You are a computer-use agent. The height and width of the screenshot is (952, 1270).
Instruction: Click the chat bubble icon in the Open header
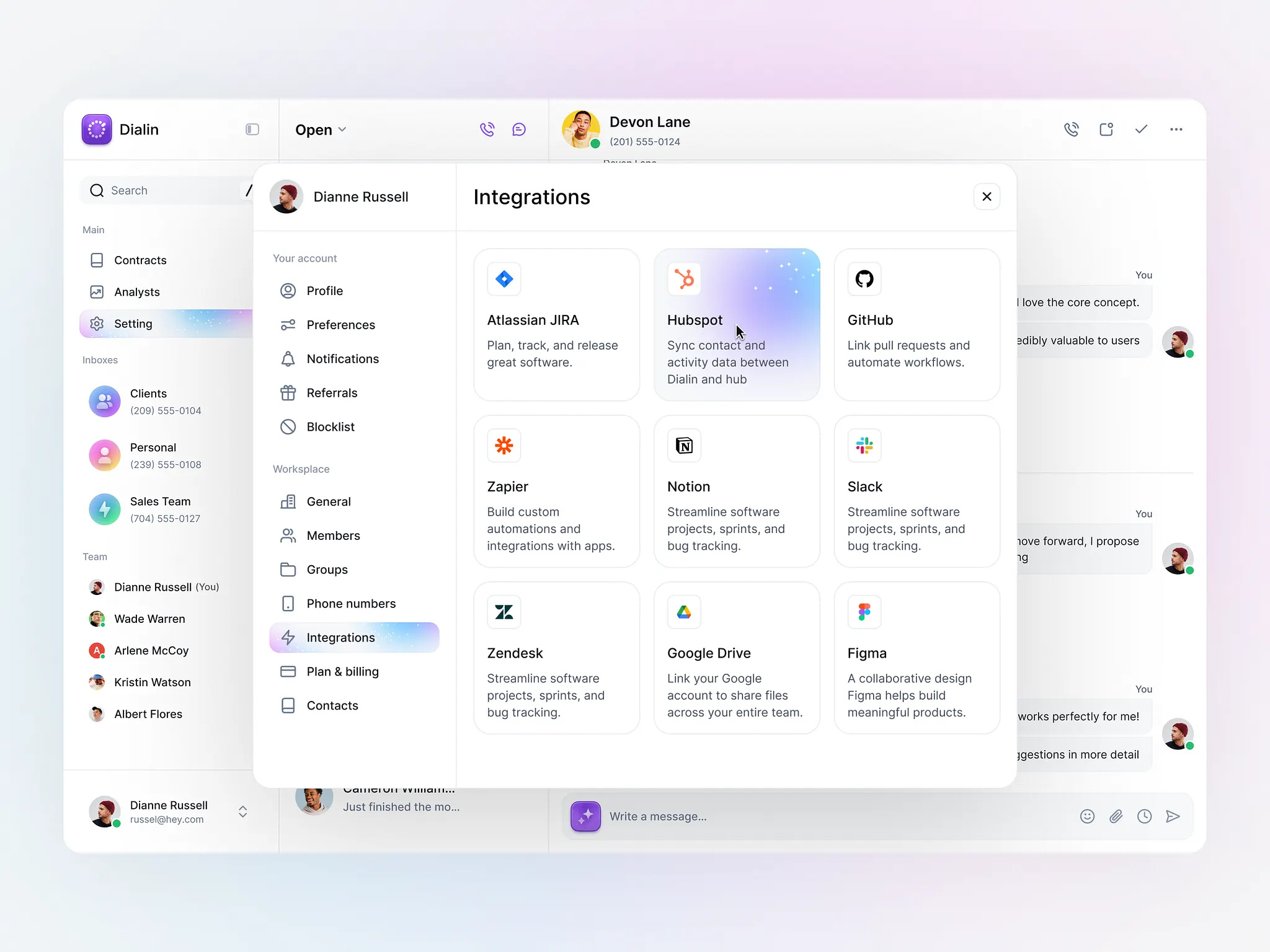tap(519, 129)
